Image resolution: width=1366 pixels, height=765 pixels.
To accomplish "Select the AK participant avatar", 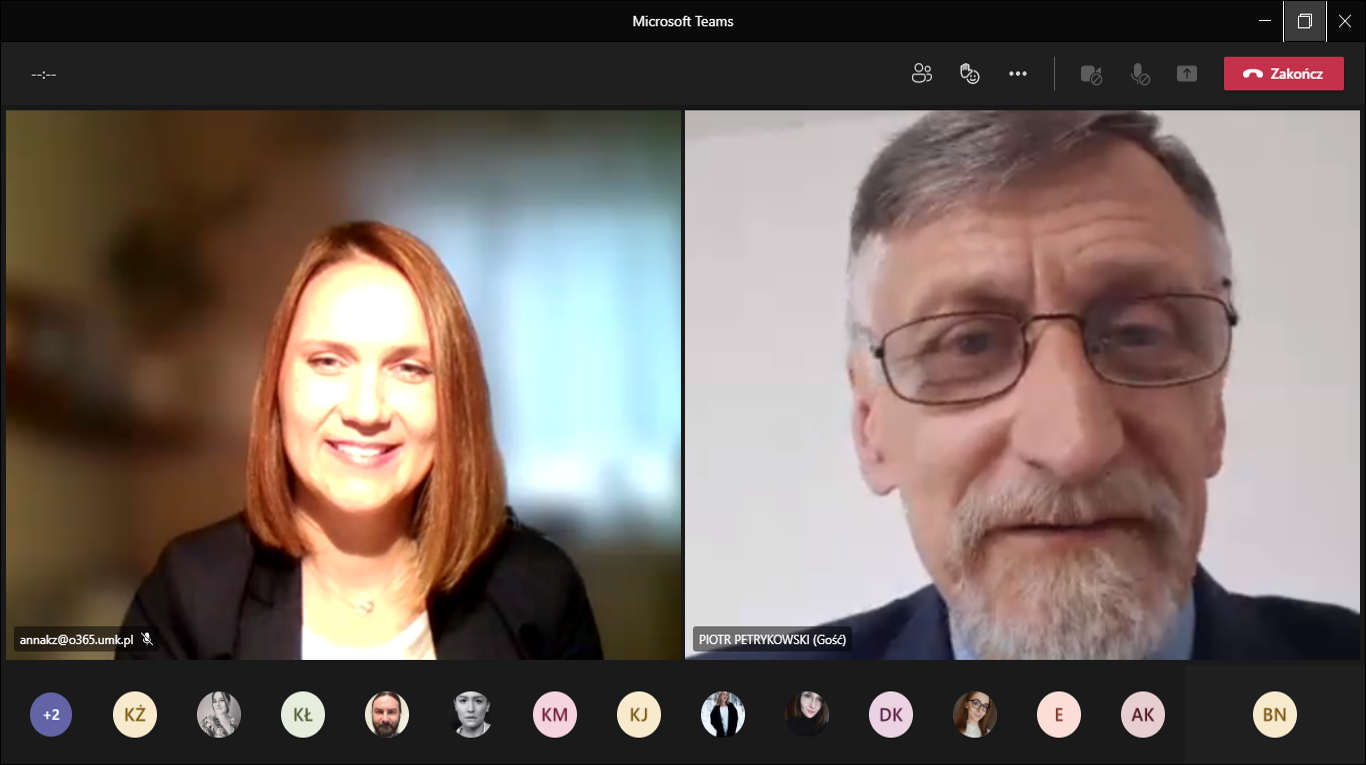I will click(x=1143, y=715).
